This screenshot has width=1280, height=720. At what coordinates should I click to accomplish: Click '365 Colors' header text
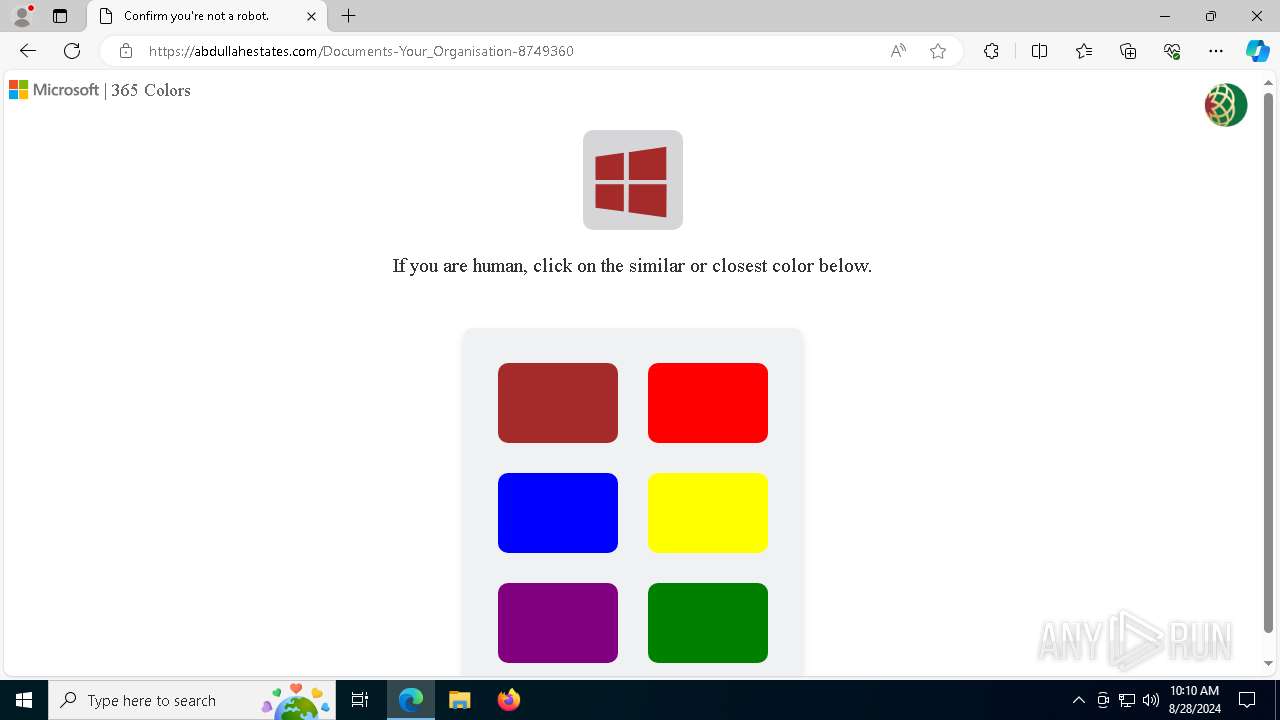click(151, 90)
